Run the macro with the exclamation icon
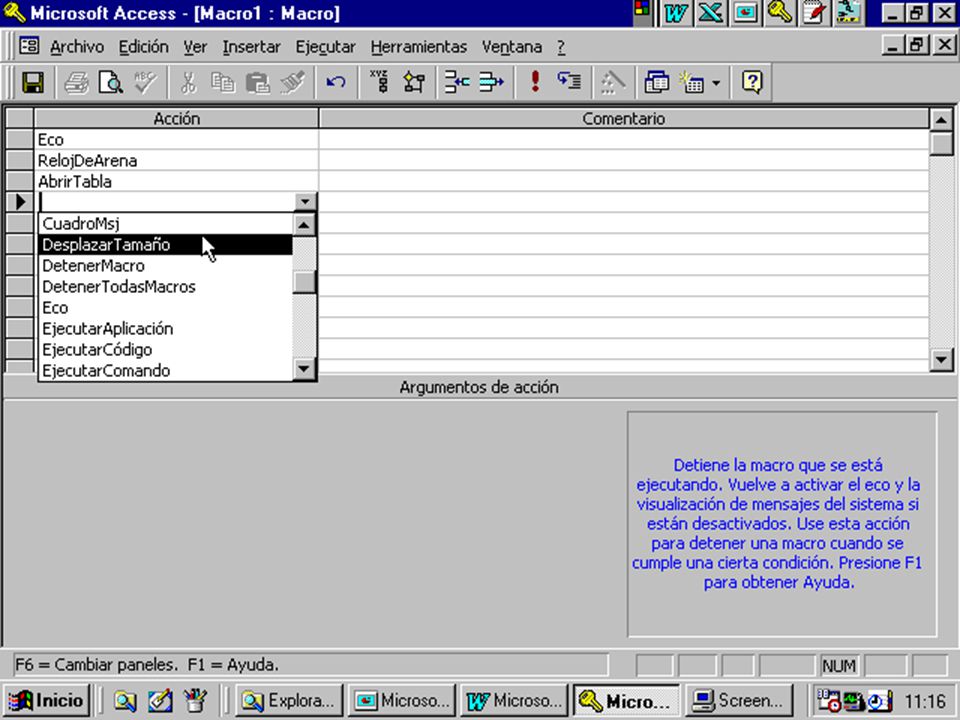This screenshot has width=960, height=720. coord(535,82)
